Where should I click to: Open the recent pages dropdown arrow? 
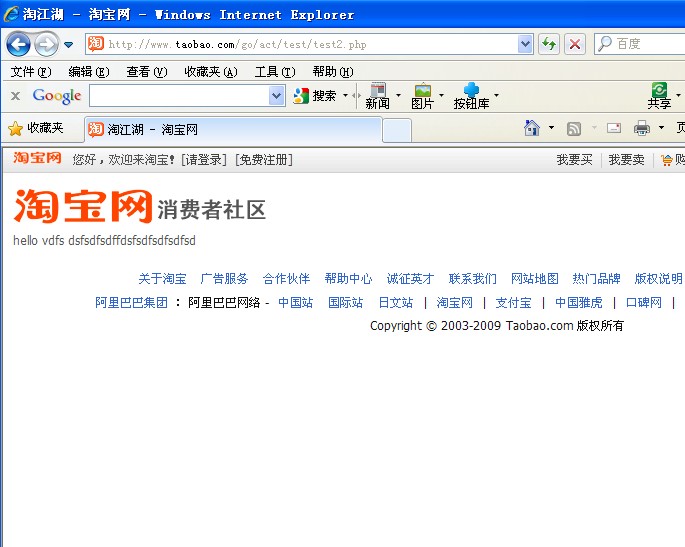pos(69,45)
